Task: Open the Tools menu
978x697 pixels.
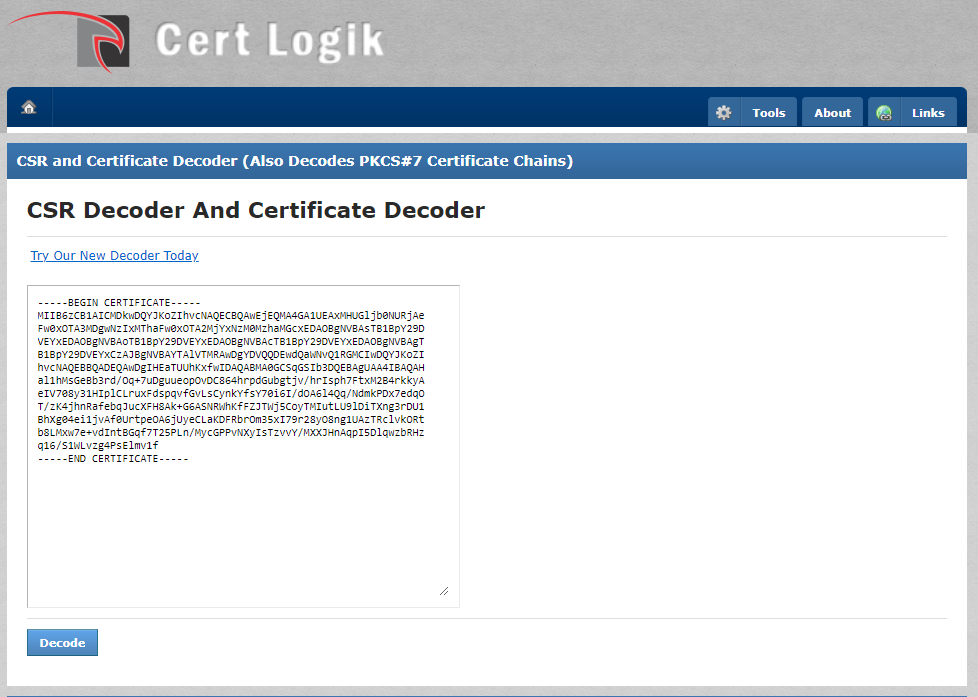Action: 768,113
